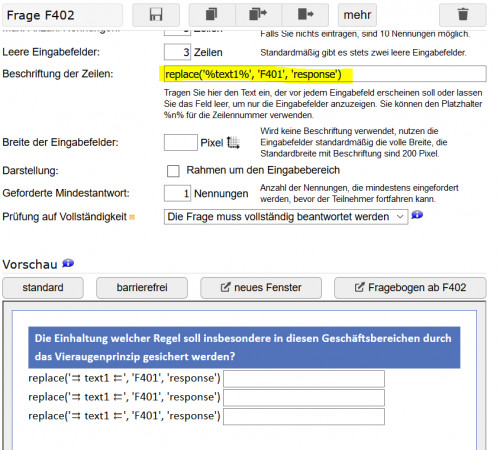The height and width of the screenshot is (450, 500).
Task: Open preview in neues Fenster
Action: (x=261, y=288)
